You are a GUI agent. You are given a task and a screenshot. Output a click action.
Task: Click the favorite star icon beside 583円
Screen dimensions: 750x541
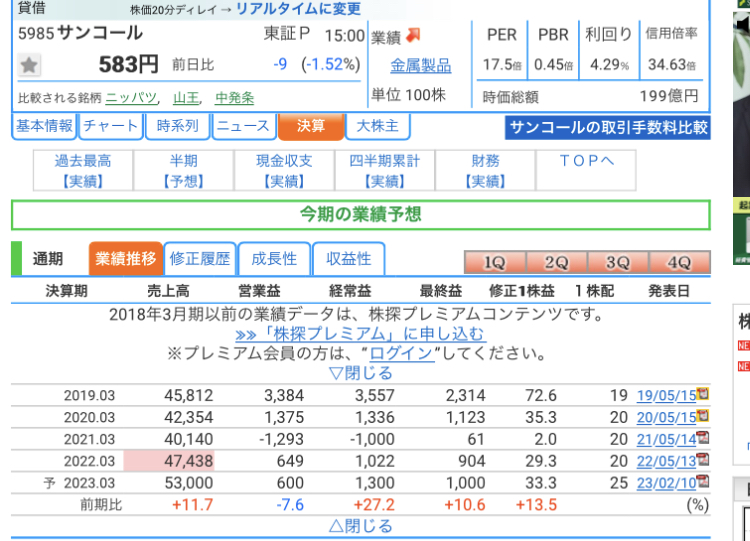click(x=29, y=65)
